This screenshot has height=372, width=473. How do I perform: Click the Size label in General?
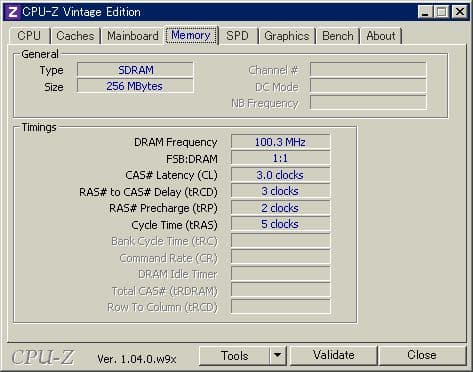[54, 87]
